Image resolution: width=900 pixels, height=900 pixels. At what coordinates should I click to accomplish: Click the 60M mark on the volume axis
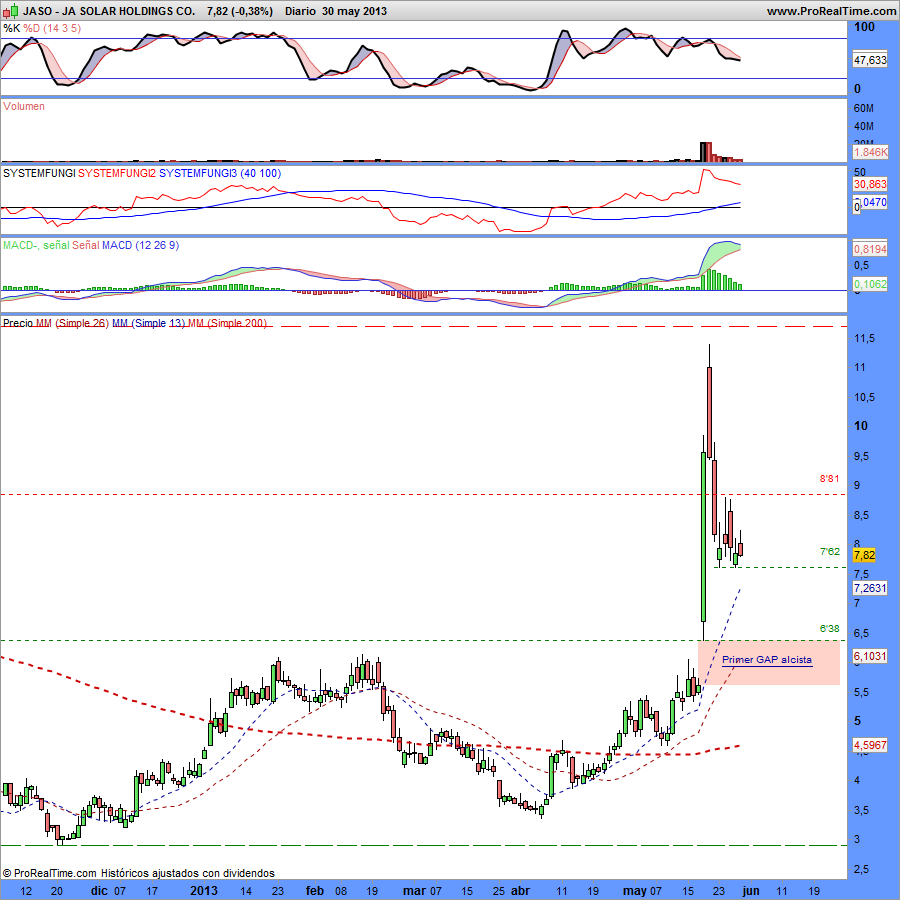tap(864, 108)
